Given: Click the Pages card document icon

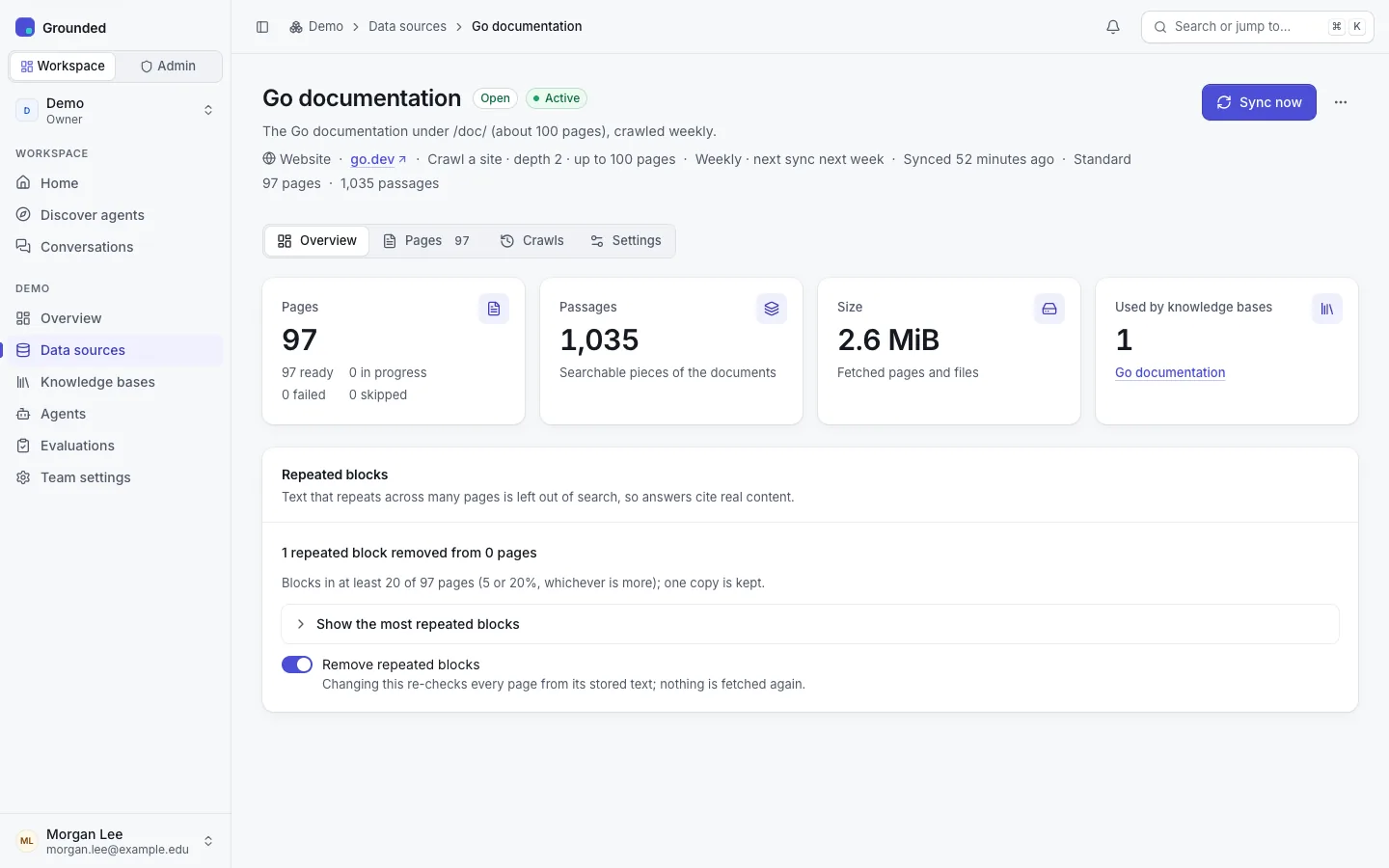Looking at the screenshot, I should (x=494, y=309).
